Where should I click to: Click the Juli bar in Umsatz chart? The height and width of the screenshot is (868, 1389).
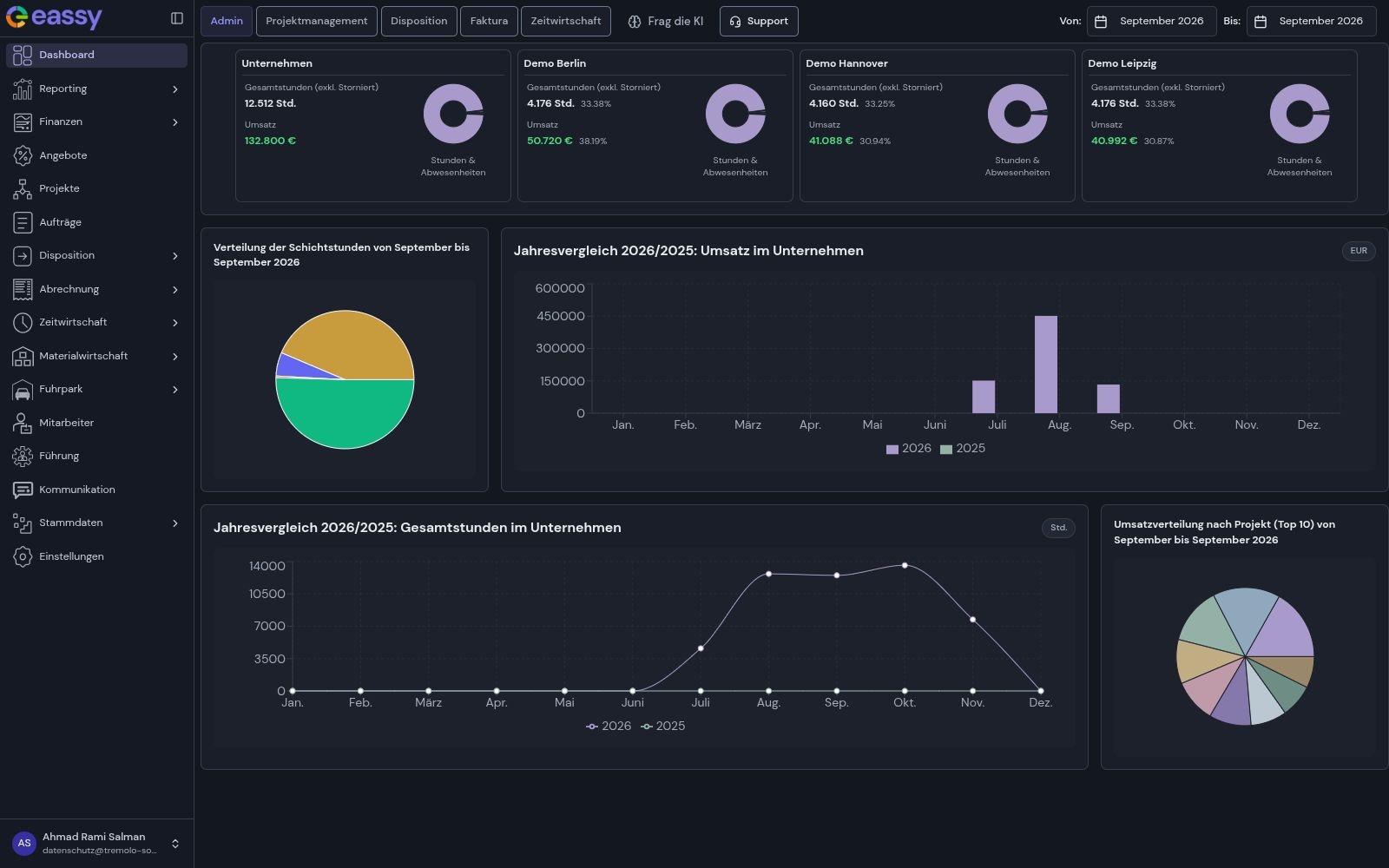984,397
